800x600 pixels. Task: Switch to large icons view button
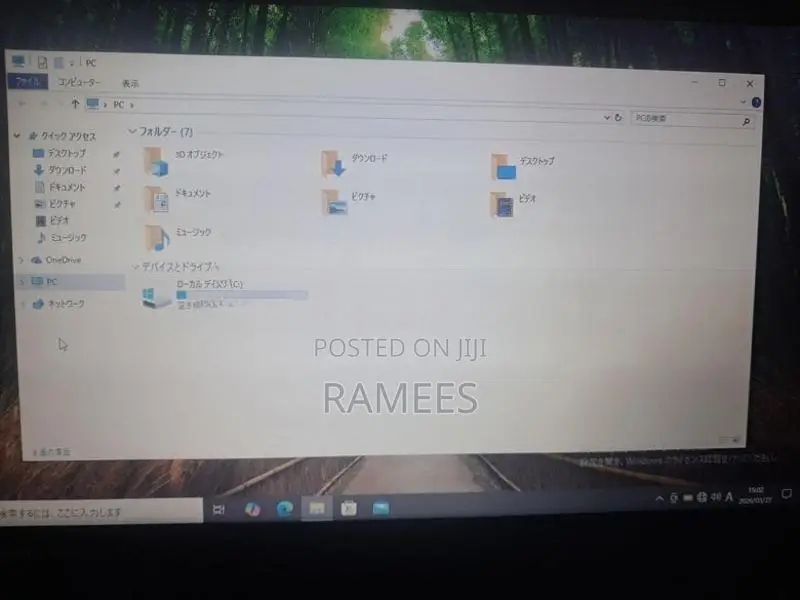pyautogui.click(x=735, y=439)
